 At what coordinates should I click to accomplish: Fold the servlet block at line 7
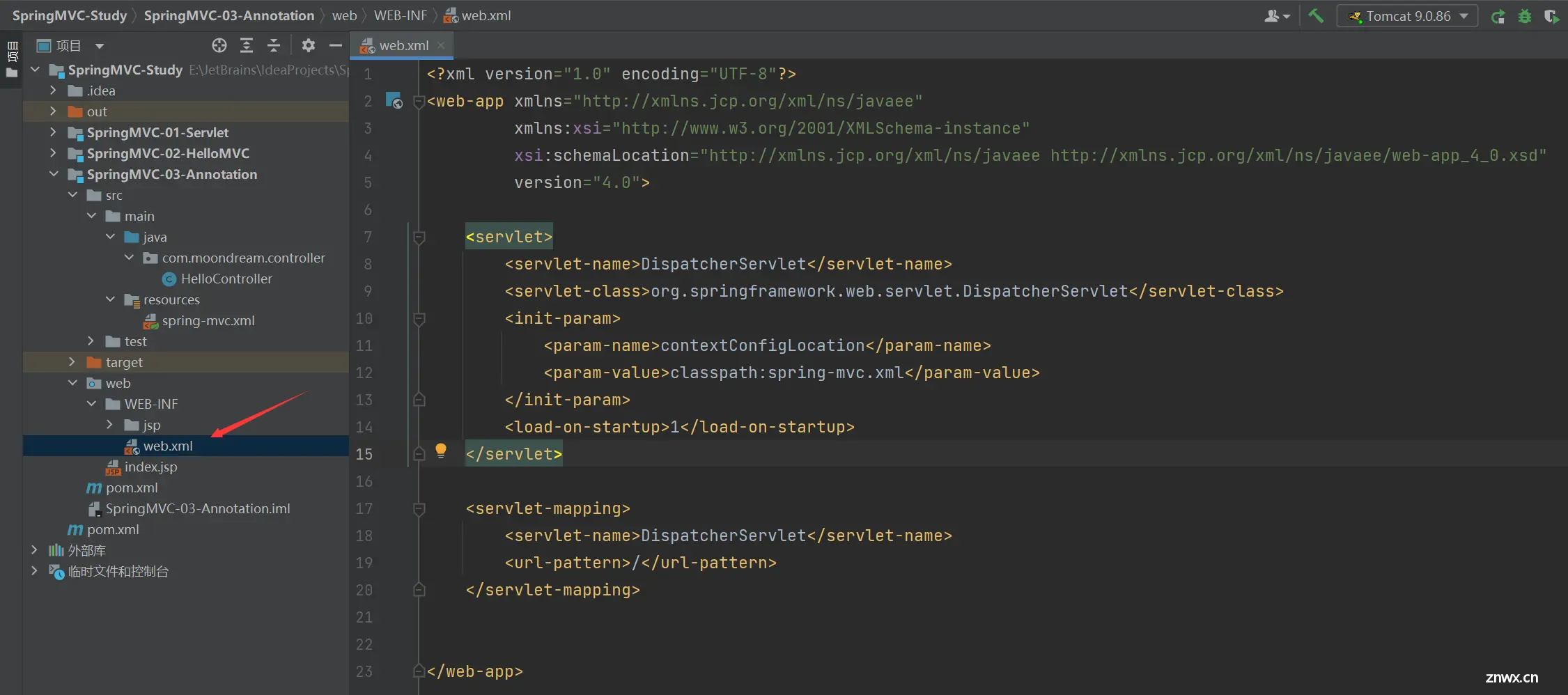(419, 237)
